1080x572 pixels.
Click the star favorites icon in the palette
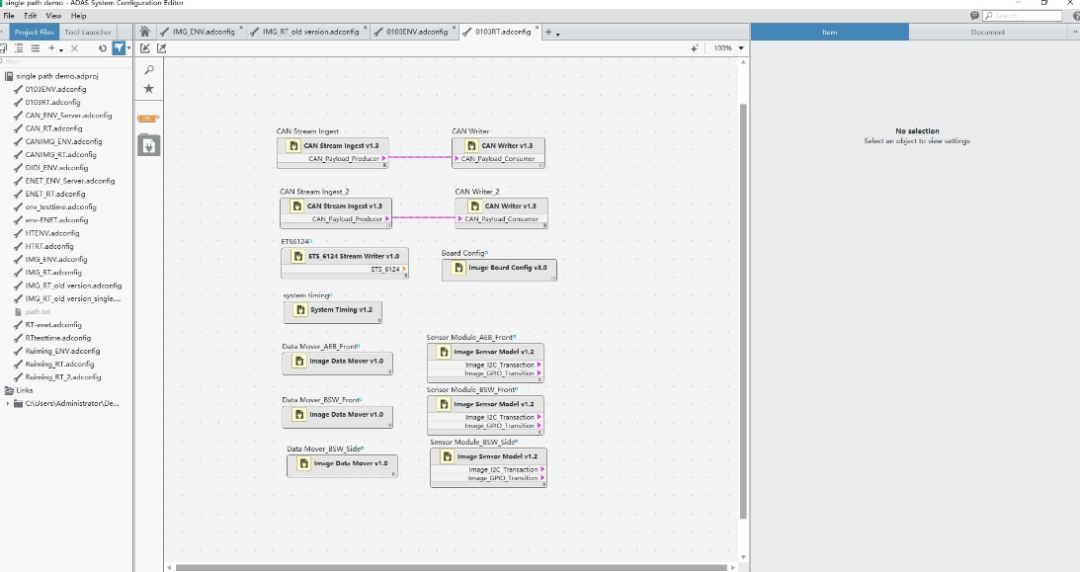[149, 89]
